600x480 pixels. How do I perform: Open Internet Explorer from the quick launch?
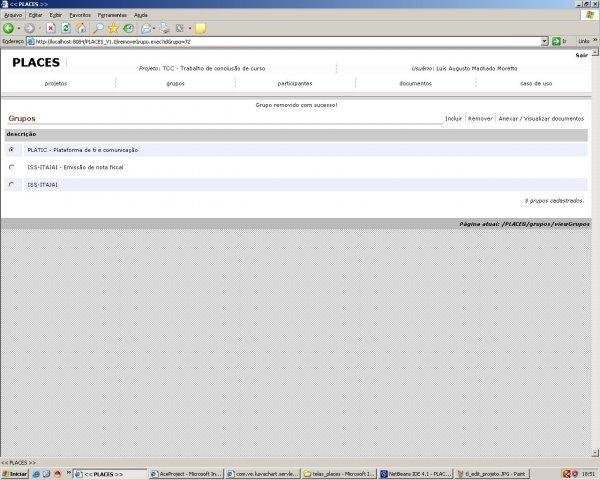(36, 474)
